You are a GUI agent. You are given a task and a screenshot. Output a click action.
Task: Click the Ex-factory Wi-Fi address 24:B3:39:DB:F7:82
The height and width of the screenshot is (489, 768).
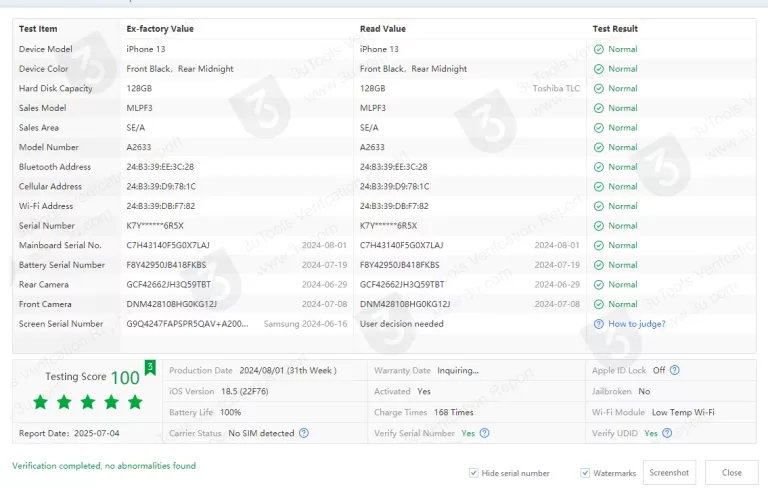point(161,206)
